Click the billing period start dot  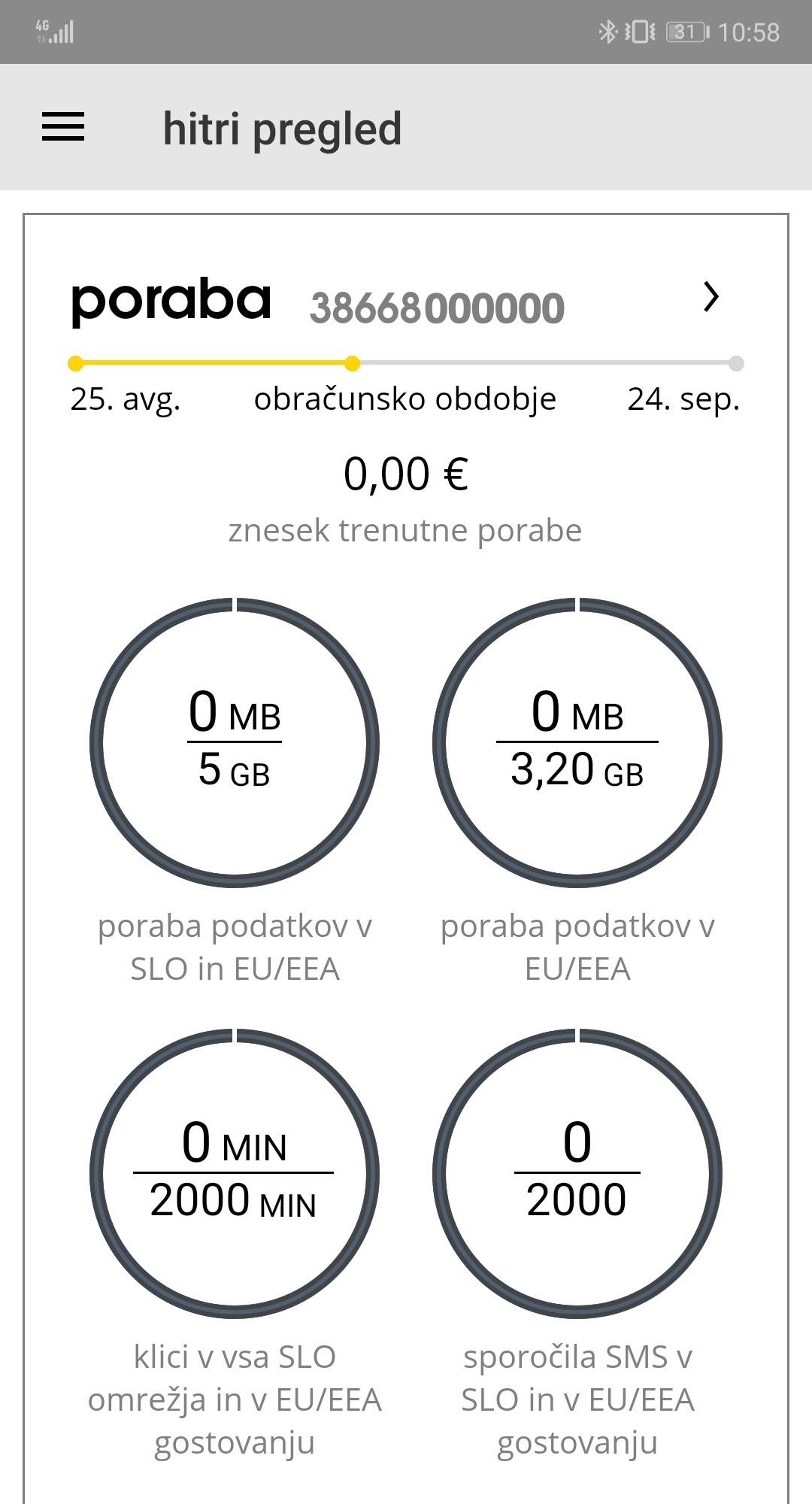[75, 364]
